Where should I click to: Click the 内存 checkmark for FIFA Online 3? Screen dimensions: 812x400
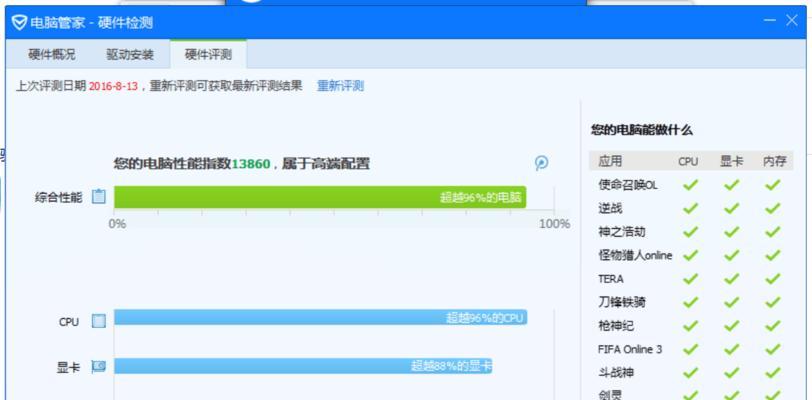pyautogui.click(x=773, y=349)
